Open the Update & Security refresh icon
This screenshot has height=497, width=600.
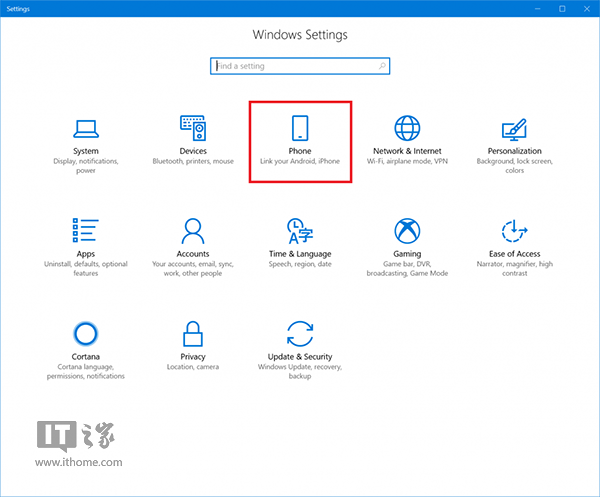pyautogui.click(x=300, y=334)
